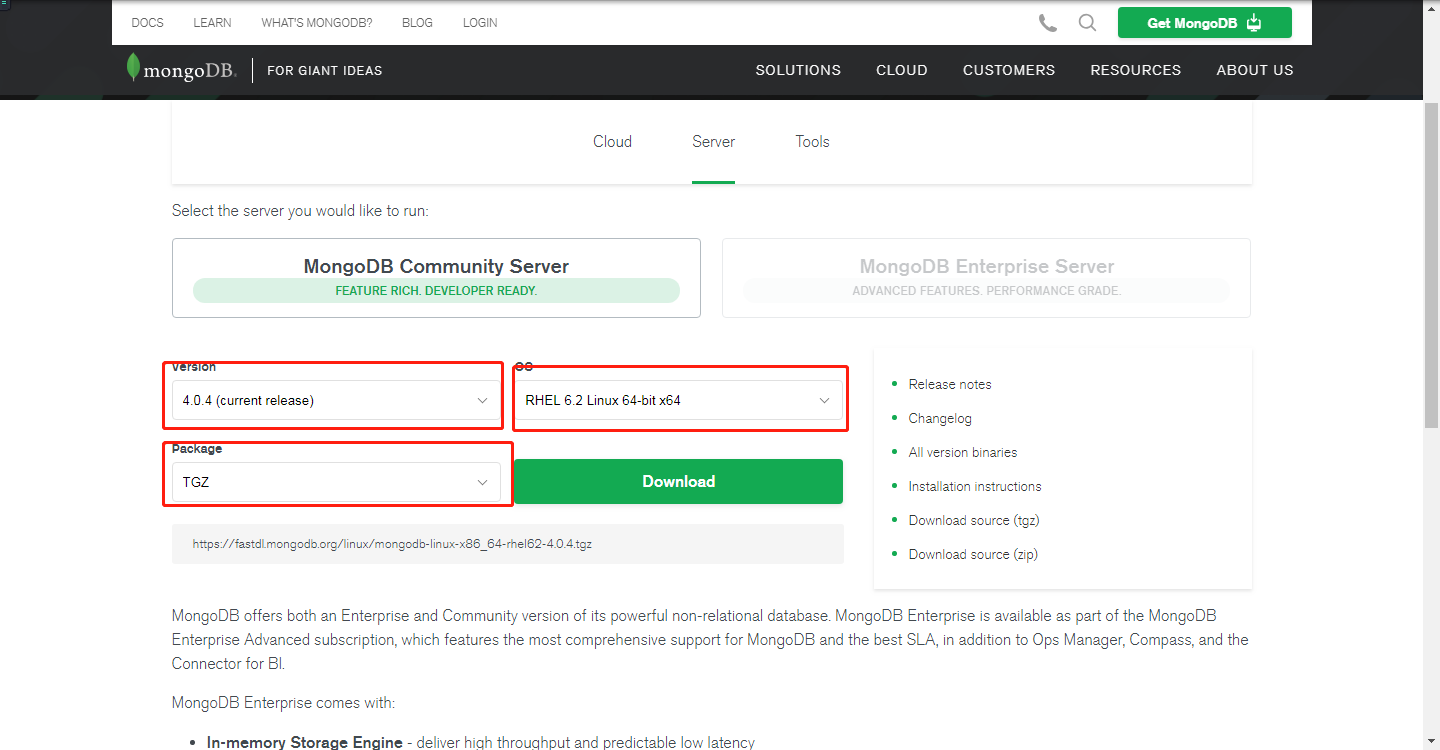Open Installation instructions link
The image size is (1440, 750).
coord(975,486)
